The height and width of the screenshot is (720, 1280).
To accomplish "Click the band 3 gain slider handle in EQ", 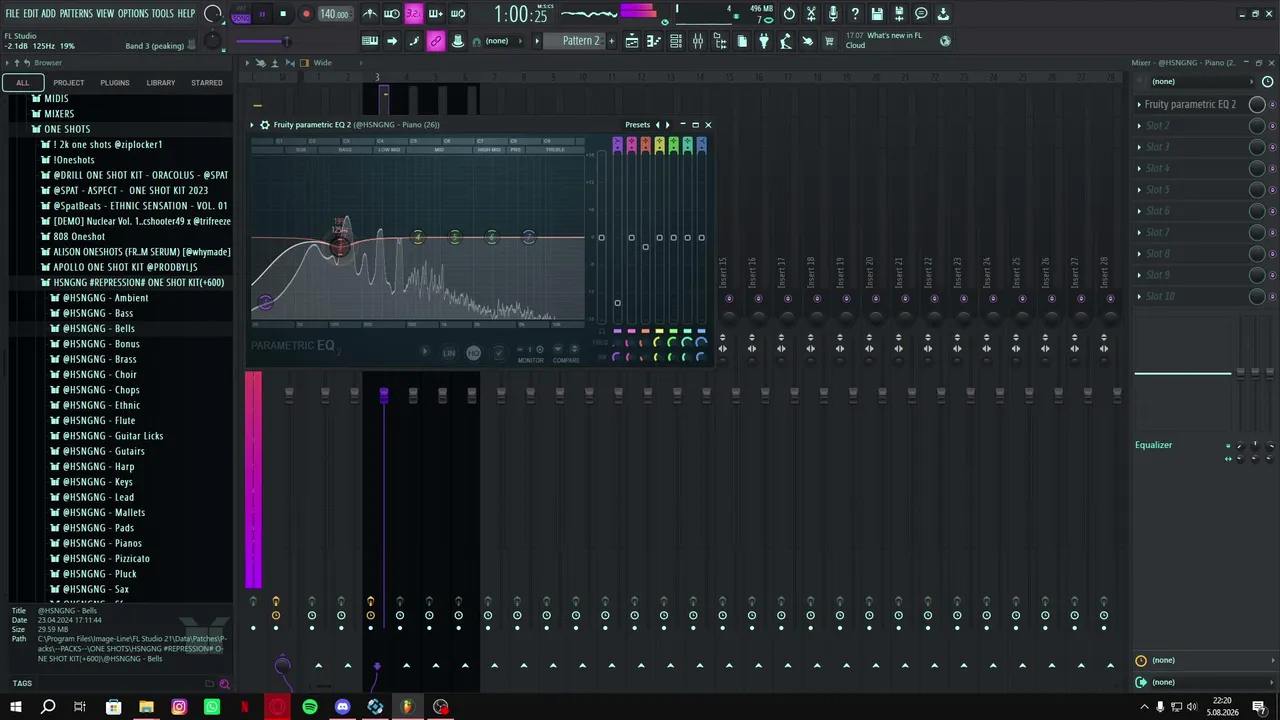I will (645, 246).
